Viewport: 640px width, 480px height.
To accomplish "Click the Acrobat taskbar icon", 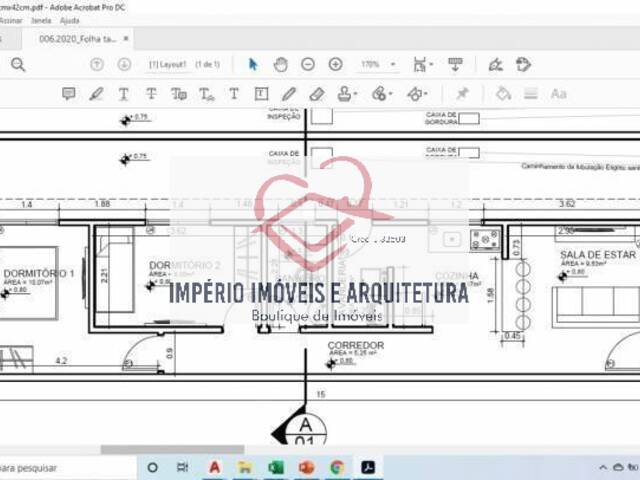I will pyautogui.click(x=368, y=468).
